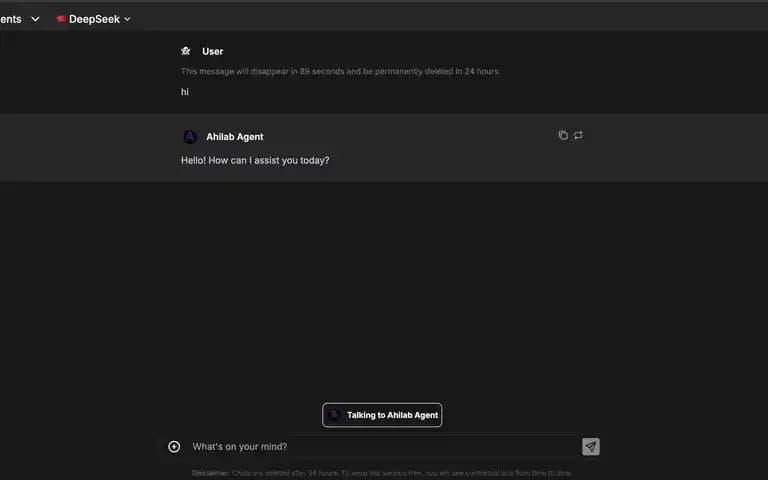Viewport: 768px width, 480px height.
Task: Click the Talking to Ahilab Agent button
Action: point(382,415)
